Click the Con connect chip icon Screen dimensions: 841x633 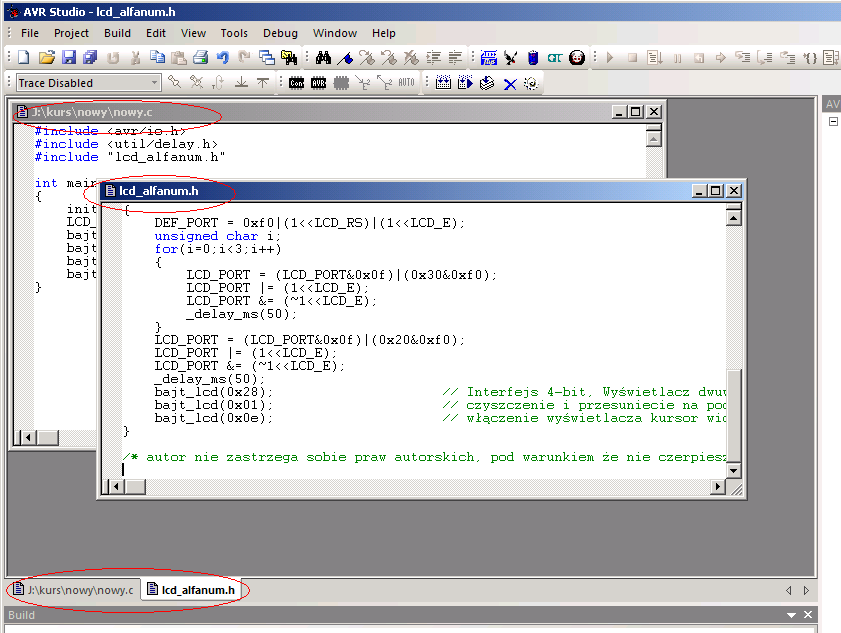tap(296, 83)
